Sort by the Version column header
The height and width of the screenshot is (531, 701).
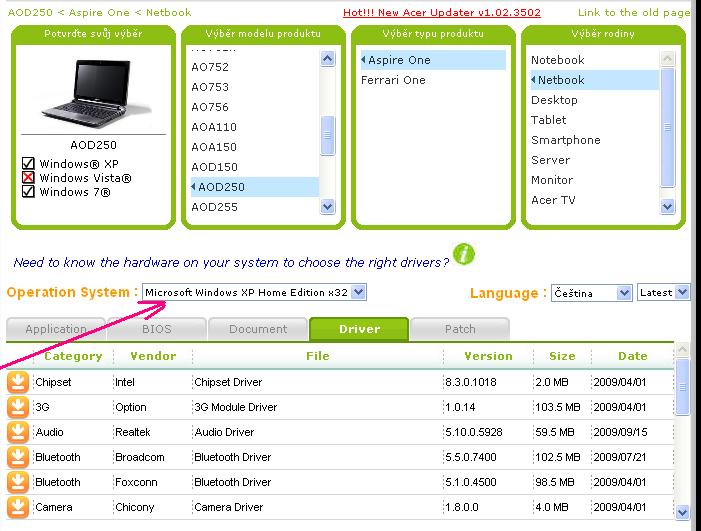(x=488, y=356)
